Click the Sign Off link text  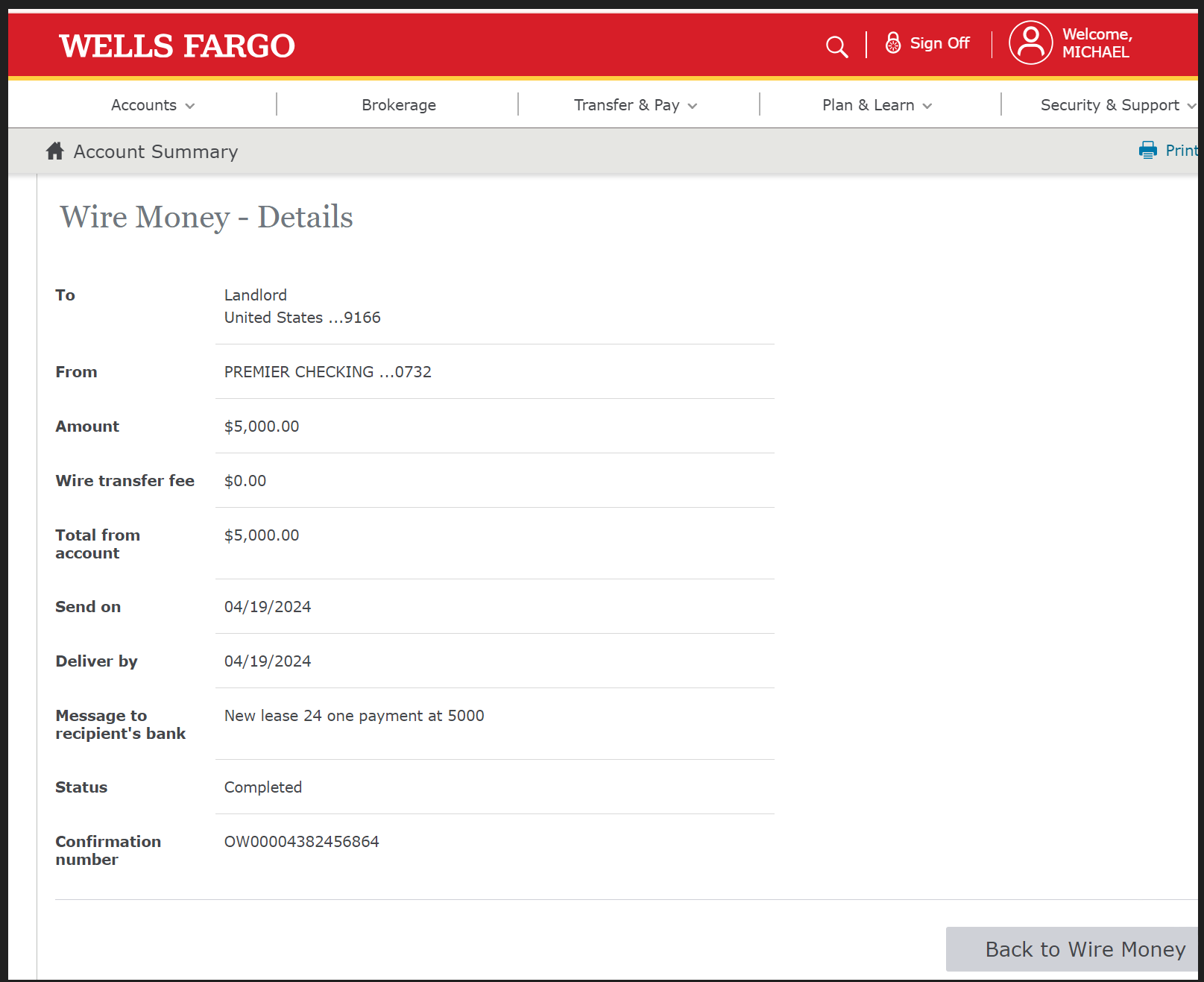[939, 43]
